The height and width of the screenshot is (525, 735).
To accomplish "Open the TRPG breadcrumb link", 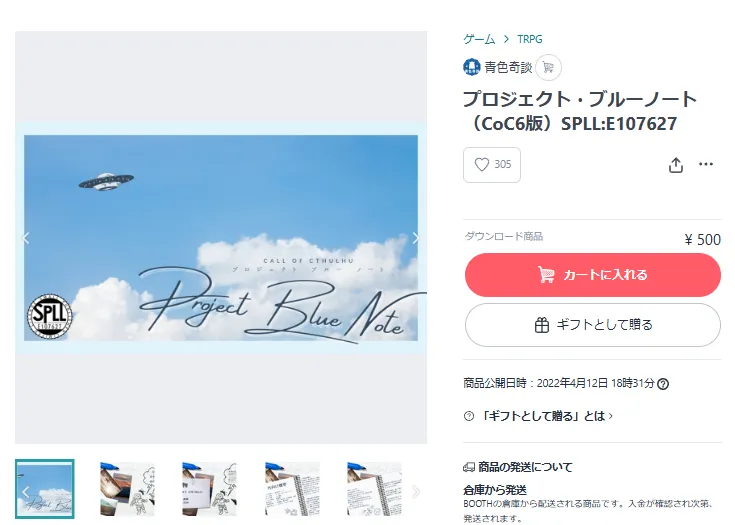I will pyautogui.click(x=530, y=39).
